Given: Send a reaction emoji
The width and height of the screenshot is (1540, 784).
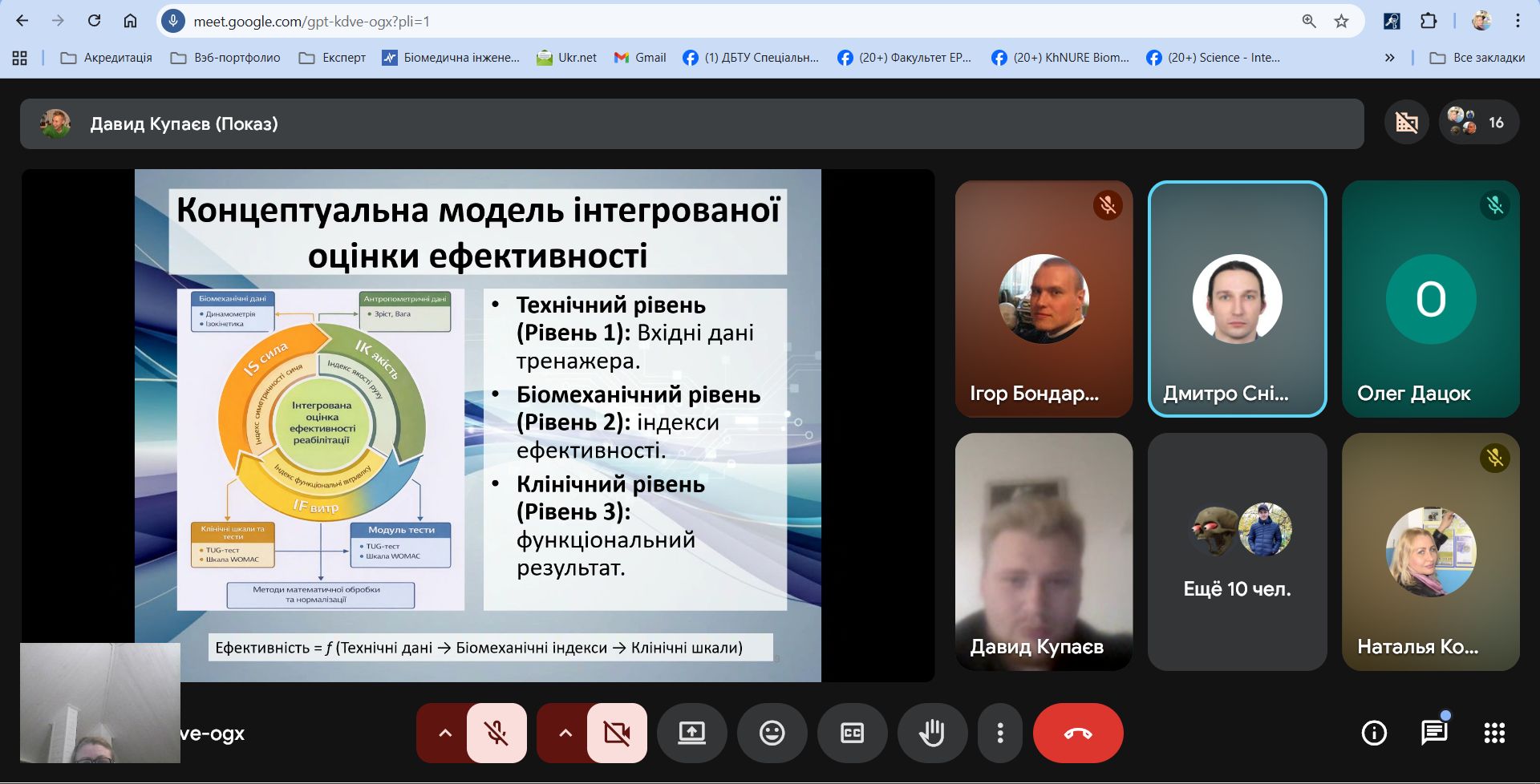Looking at the screenshot, I should pos(772,733).
